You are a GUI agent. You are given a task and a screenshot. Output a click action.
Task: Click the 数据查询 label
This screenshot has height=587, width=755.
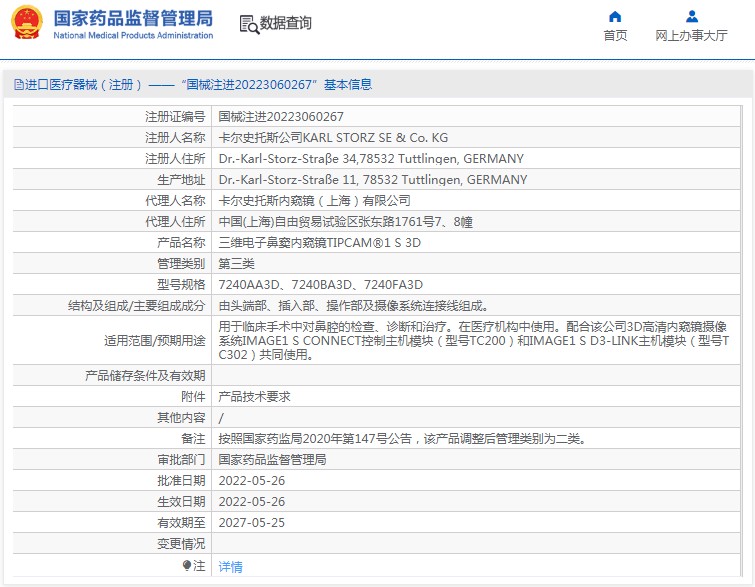[286, 23]
